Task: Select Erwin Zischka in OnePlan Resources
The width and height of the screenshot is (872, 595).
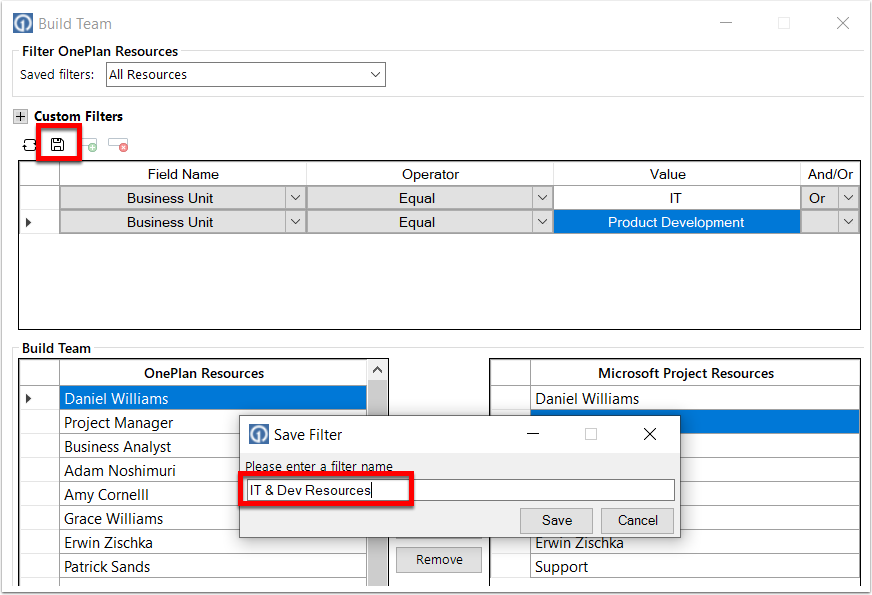Action: [x=213, y=543]
